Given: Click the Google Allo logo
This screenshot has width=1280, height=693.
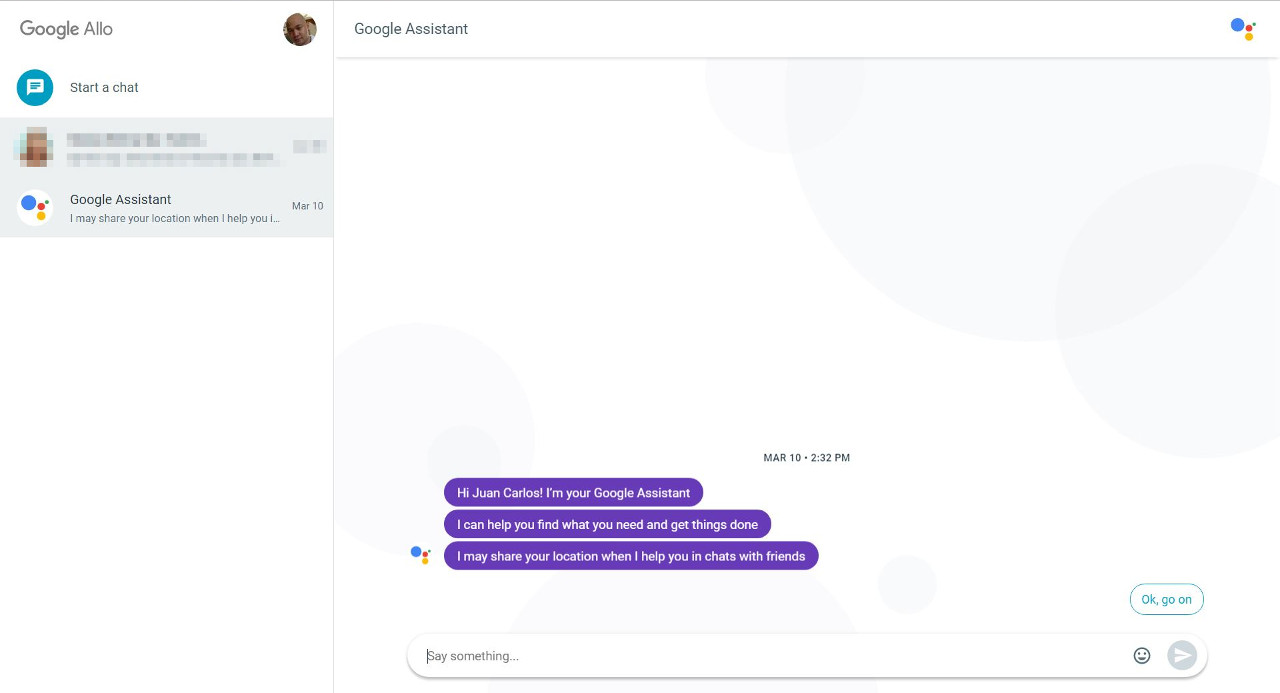Looking at the screenshot, I should (x=66, y=29).
